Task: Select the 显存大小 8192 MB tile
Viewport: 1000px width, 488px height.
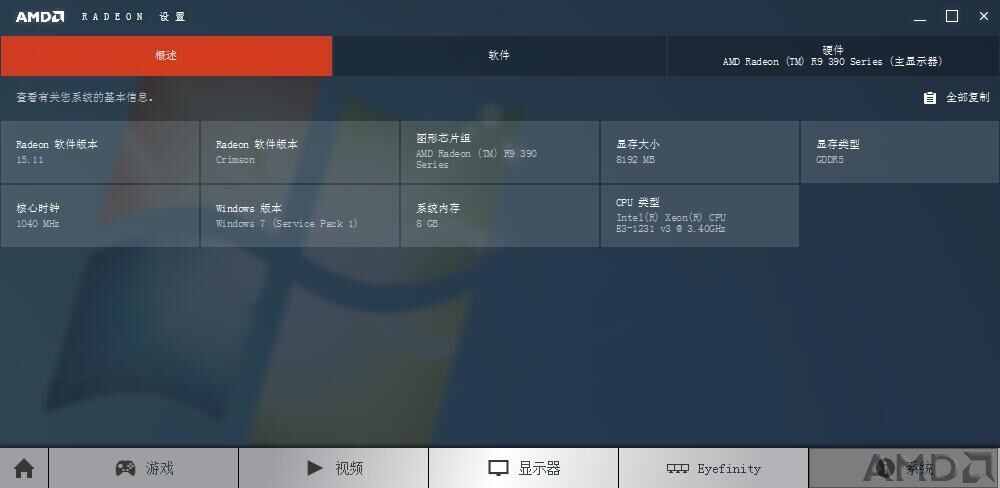Action: click(x=700, y=152)
